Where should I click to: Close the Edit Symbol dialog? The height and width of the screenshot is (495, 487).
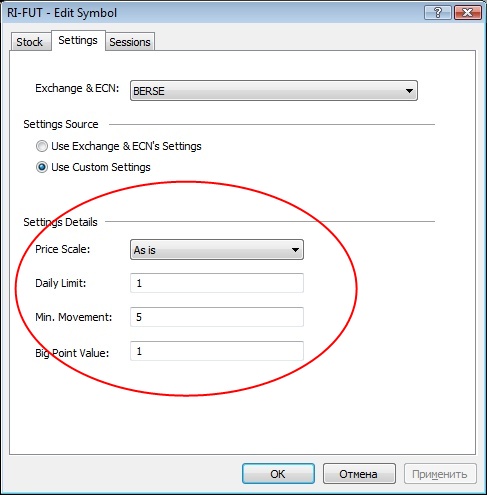click(x=467, y=13)
